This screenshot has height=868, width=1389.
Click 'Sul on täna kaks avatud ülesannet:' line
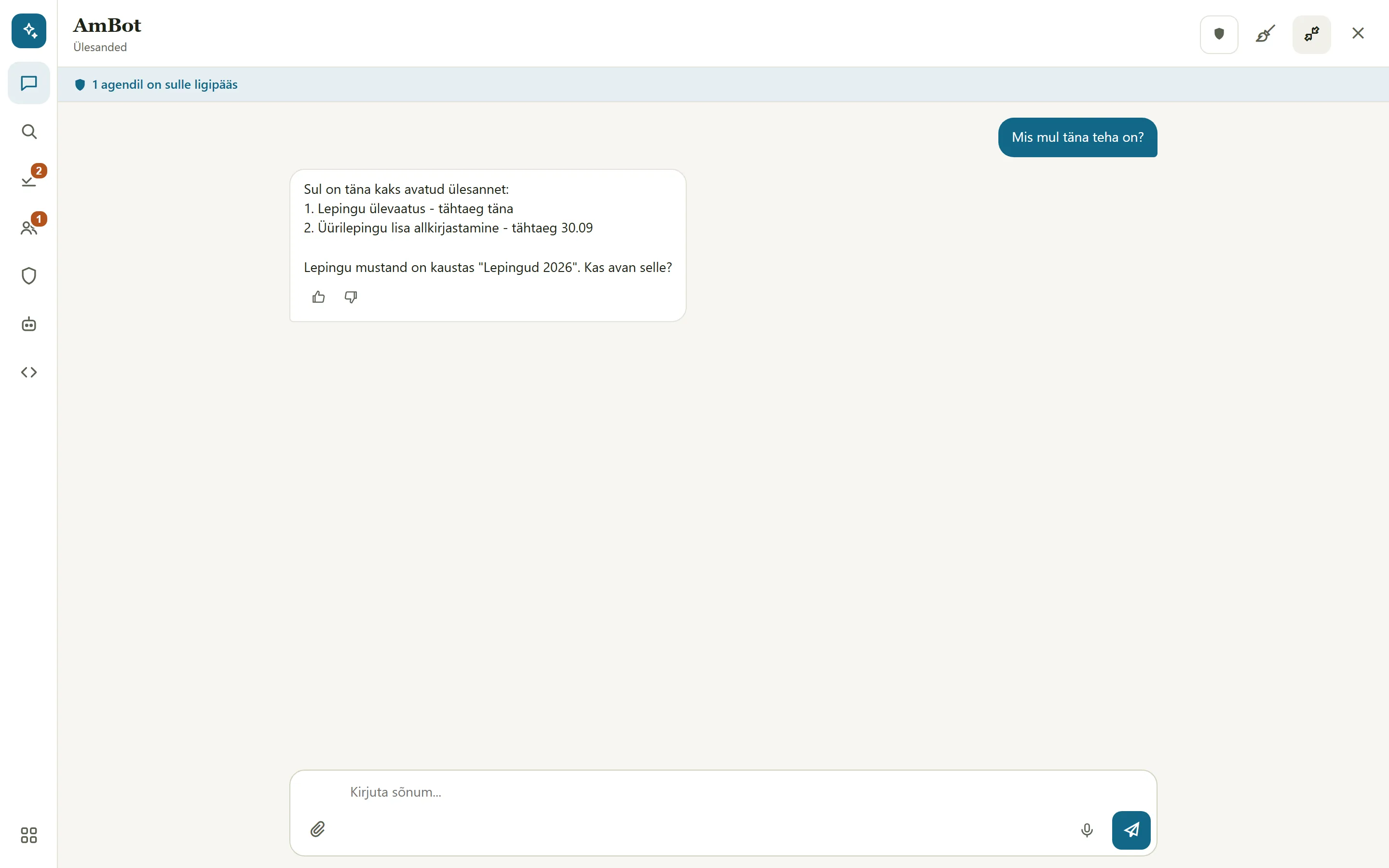[x=407, y=189]
